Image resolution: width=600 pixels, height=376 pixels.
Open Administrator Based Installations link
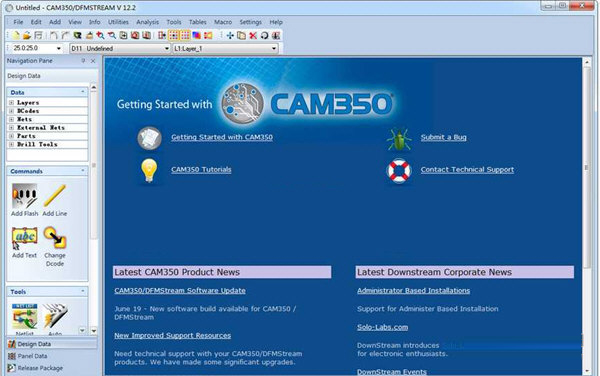413,290
